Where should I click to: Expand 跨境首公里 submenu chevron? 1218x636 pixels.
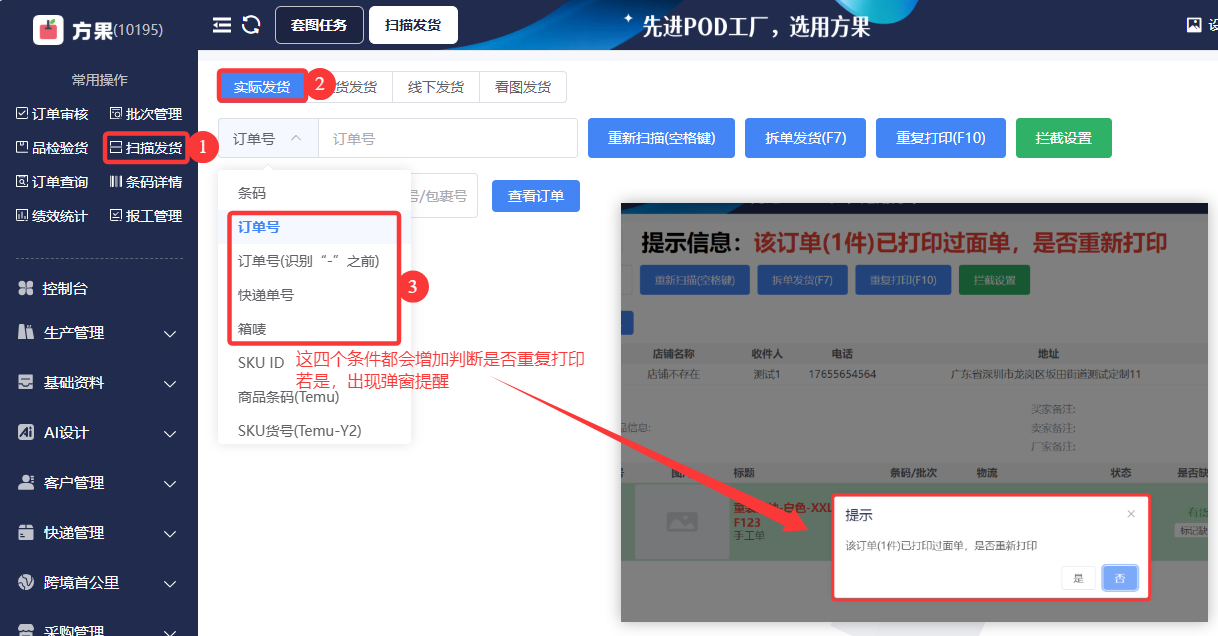pyautogui.click(x=170, y=583)
